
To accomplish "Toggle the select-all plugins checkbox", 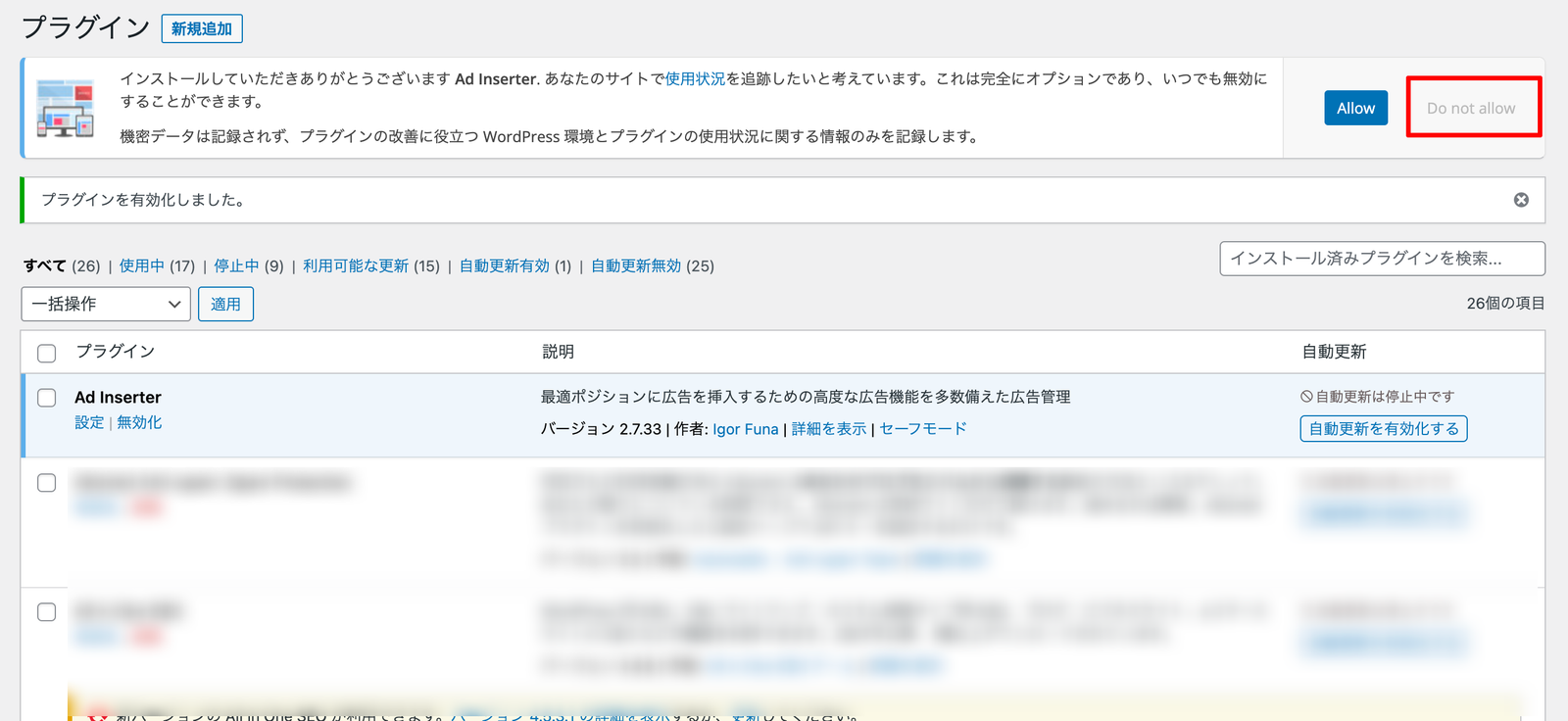I will [x=46, y=353].
